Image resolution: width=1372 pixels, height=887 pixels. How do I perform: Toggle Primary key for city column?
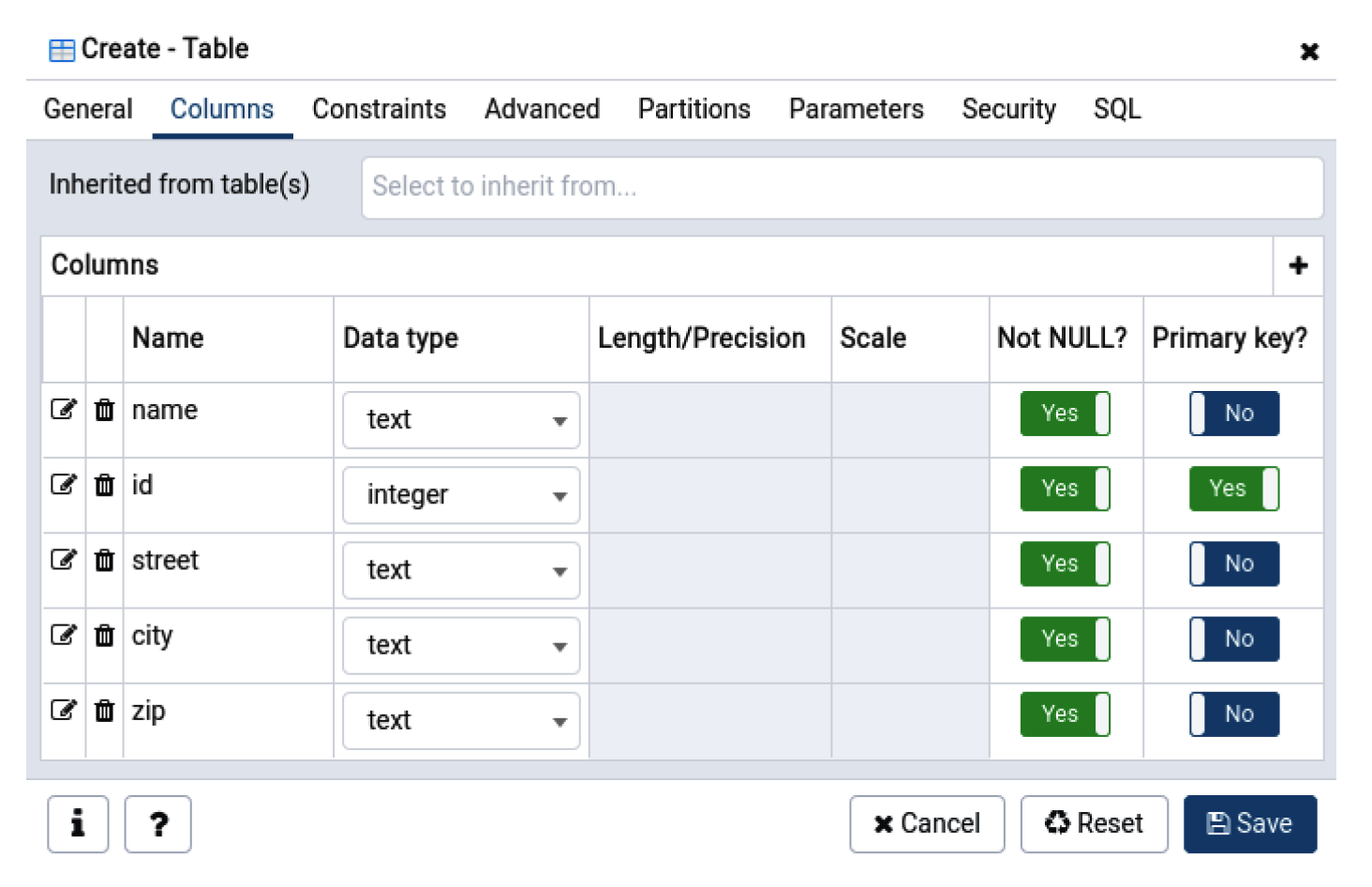1234,639
